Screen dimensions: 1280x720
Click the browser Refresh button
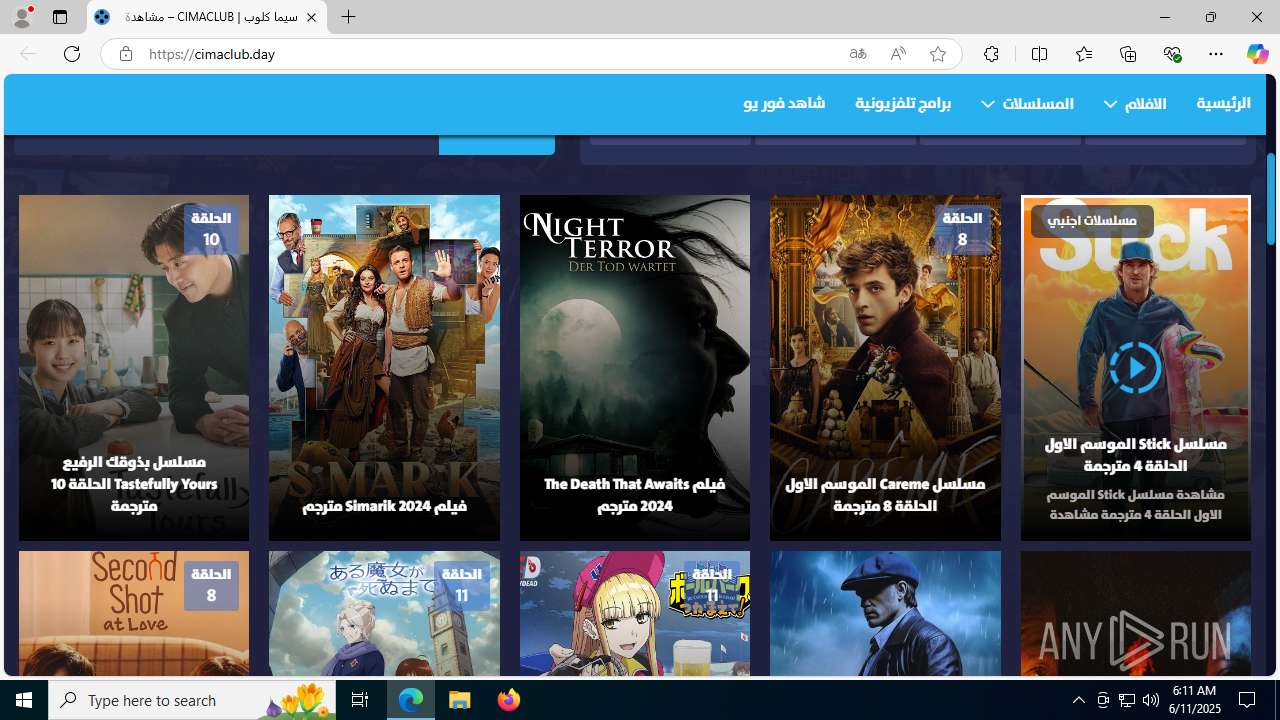click(x=72, y=54)
